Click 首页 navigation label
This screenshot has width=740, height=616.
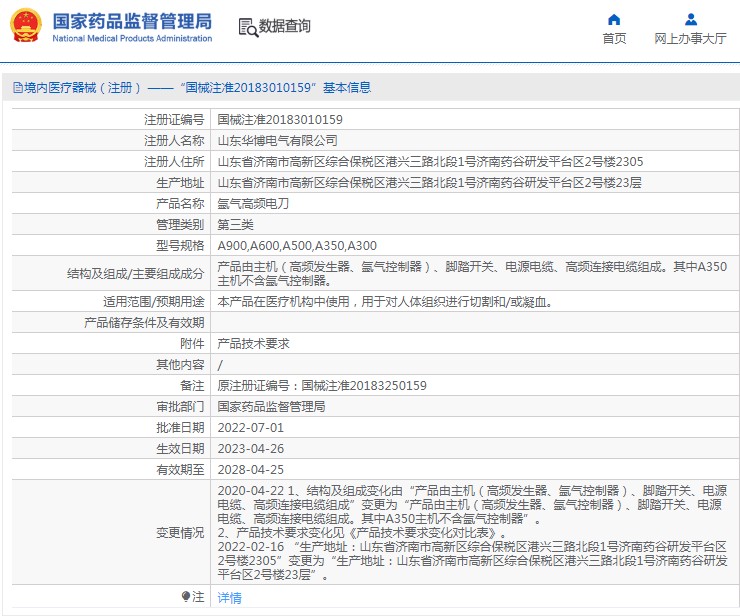[x=614, y=38]
